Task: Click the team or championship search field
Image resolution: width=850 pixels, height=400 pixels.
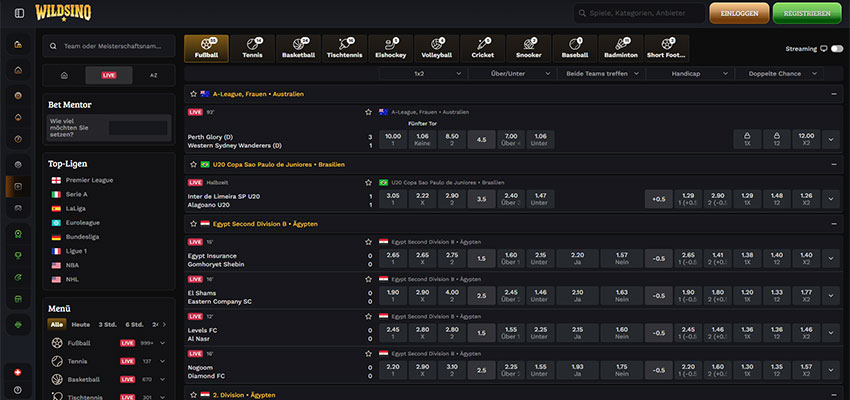Action: (x=109, y=47)
